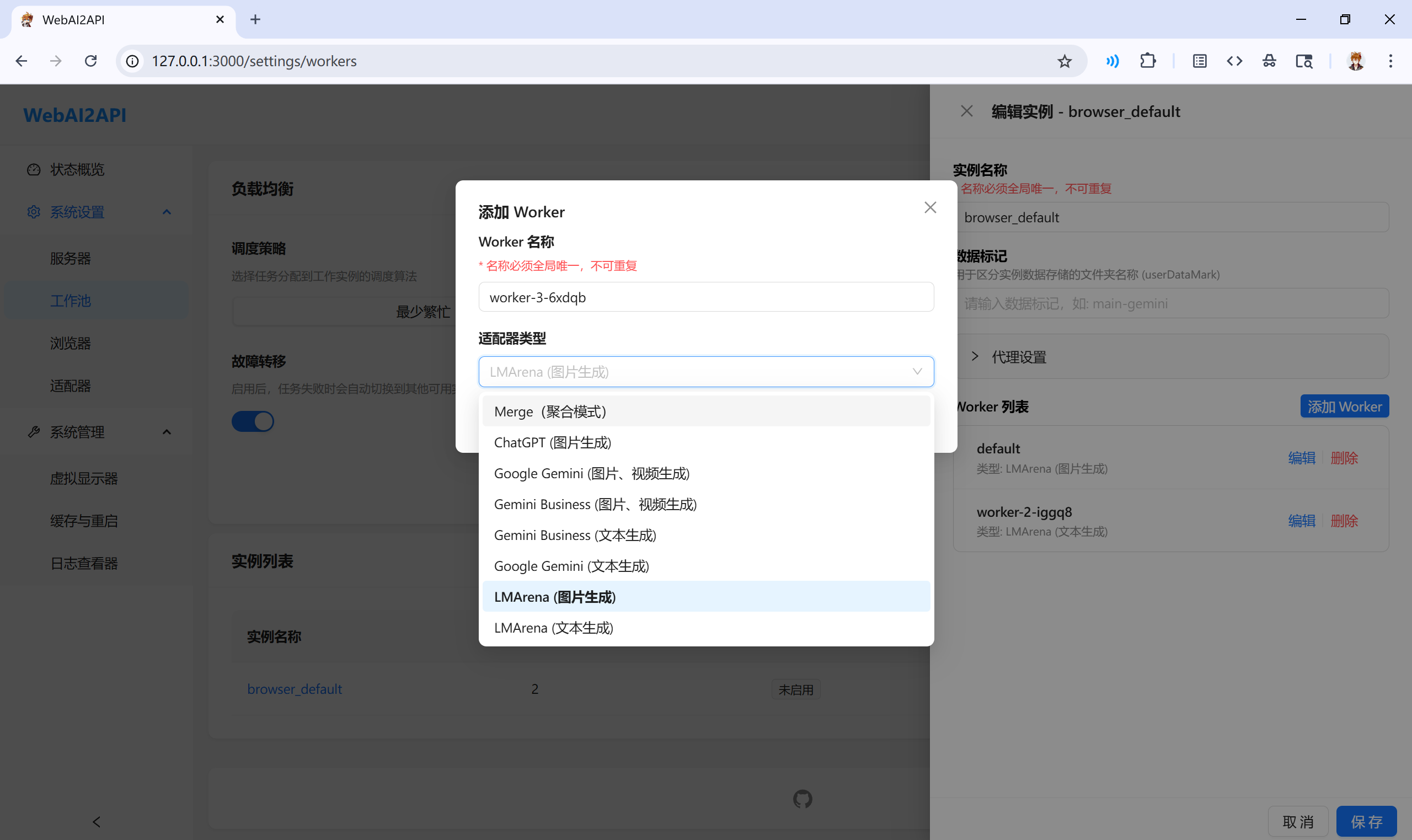Collapse the 系统设置 menu group
Viewport: 1412px width, 840px height.
click(x=167, y=212)
